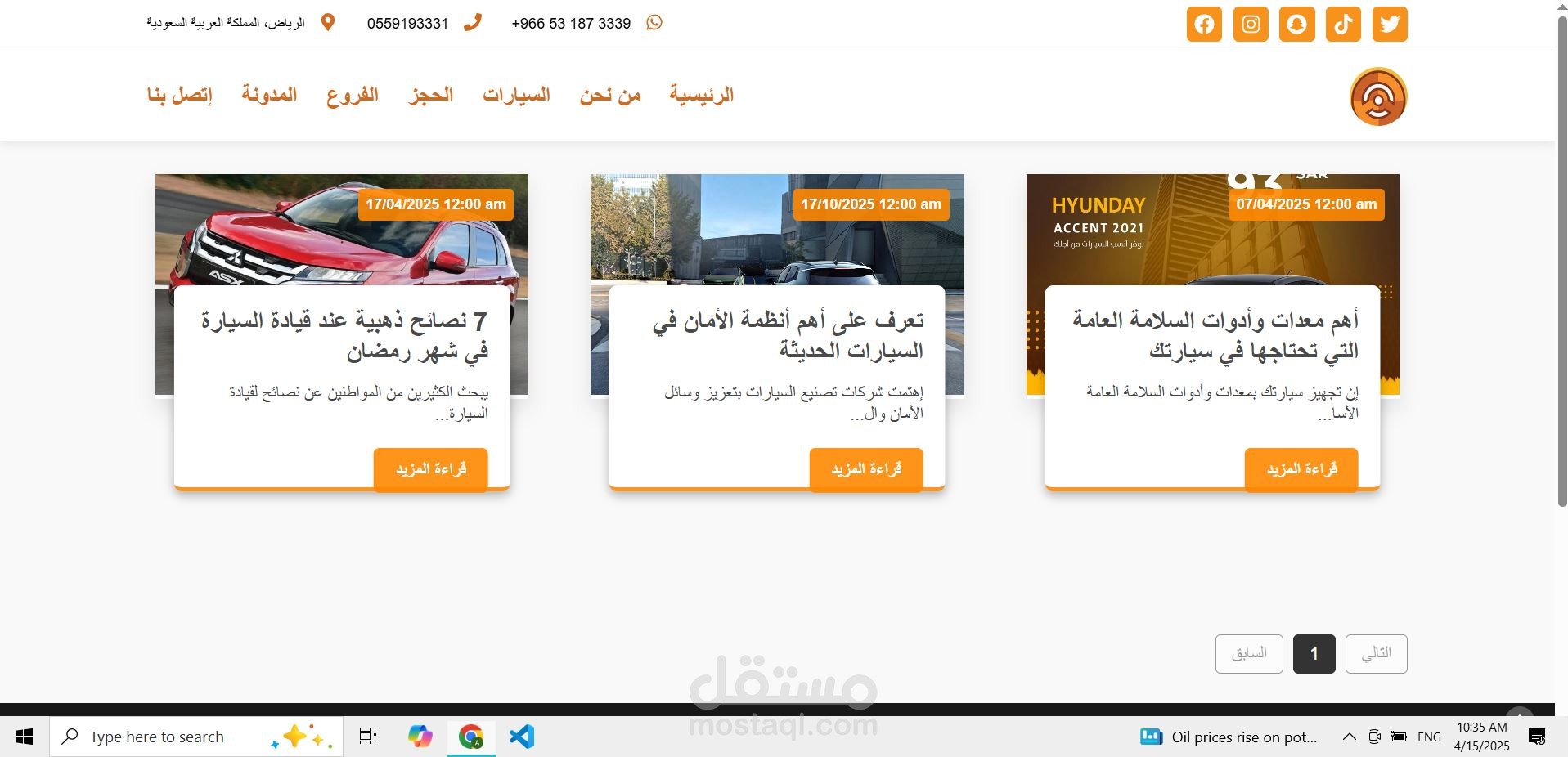Open Visual Studio Code from taskbar
The image size is (1568, 757).
pyautogui.click(x=522, y=737)
